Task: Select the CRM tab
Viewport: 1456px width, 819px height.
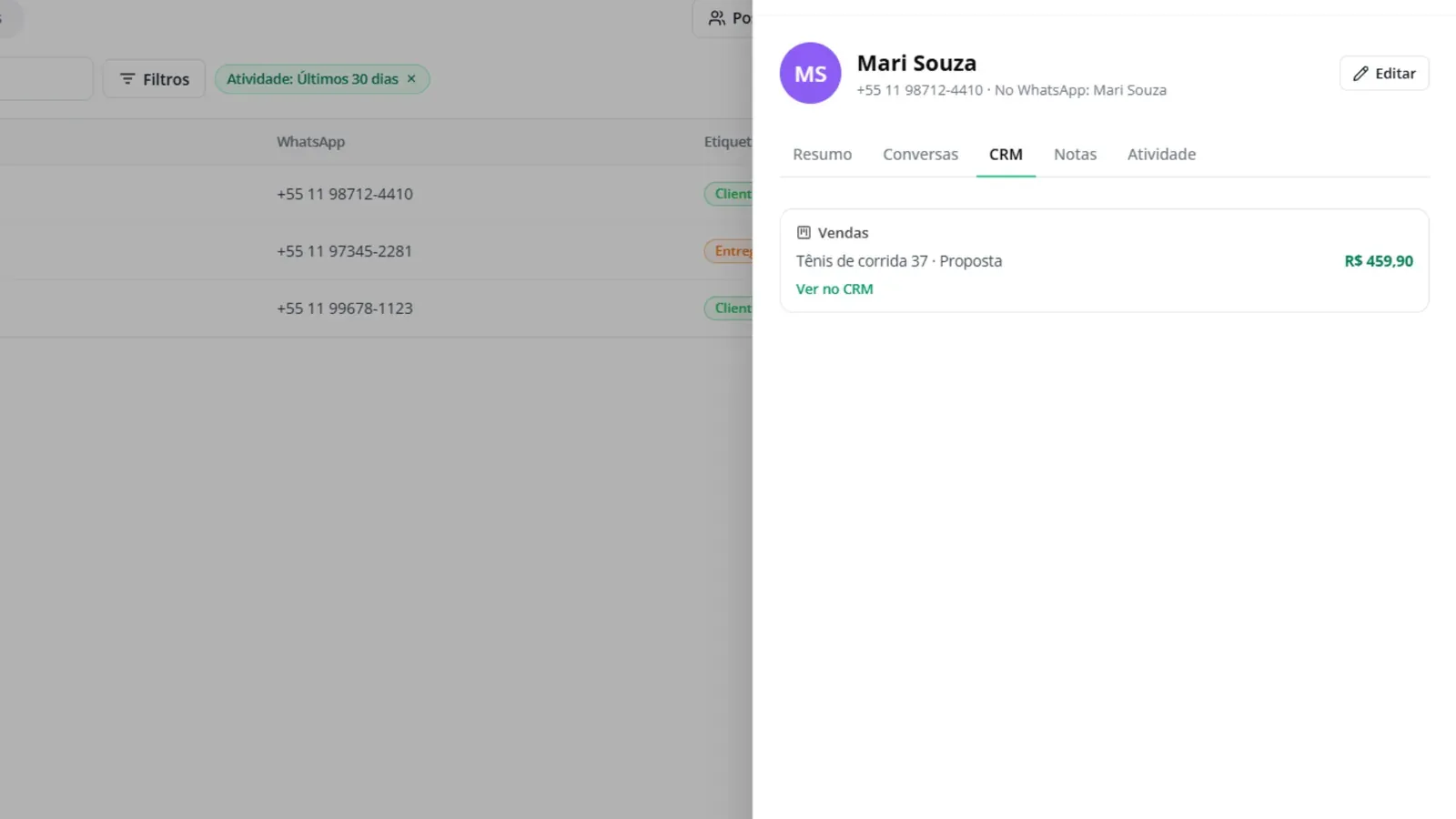Action: [x=1006, y=155]
